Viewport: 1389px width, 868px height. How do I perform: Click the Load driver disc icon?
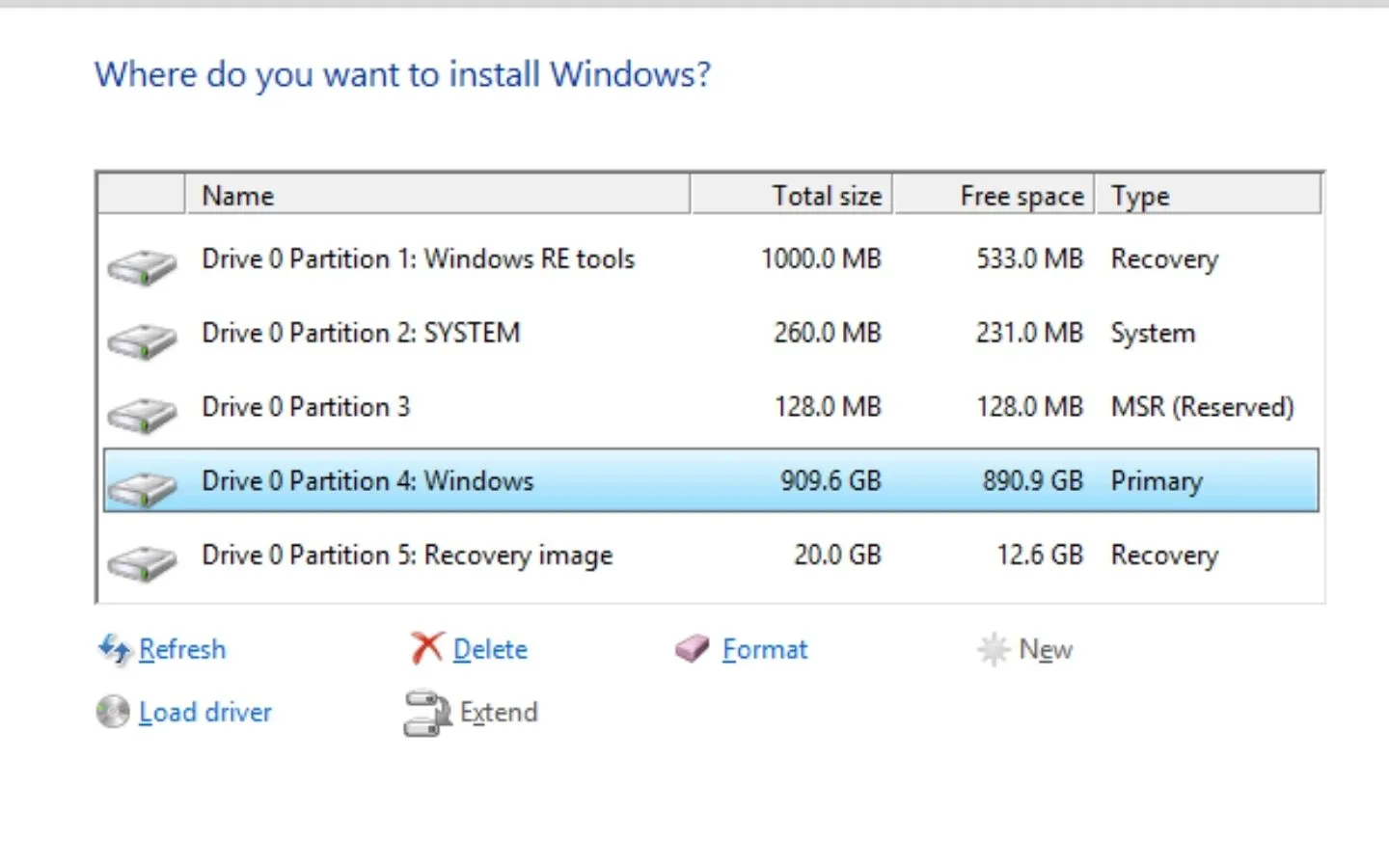coord(113,712)
